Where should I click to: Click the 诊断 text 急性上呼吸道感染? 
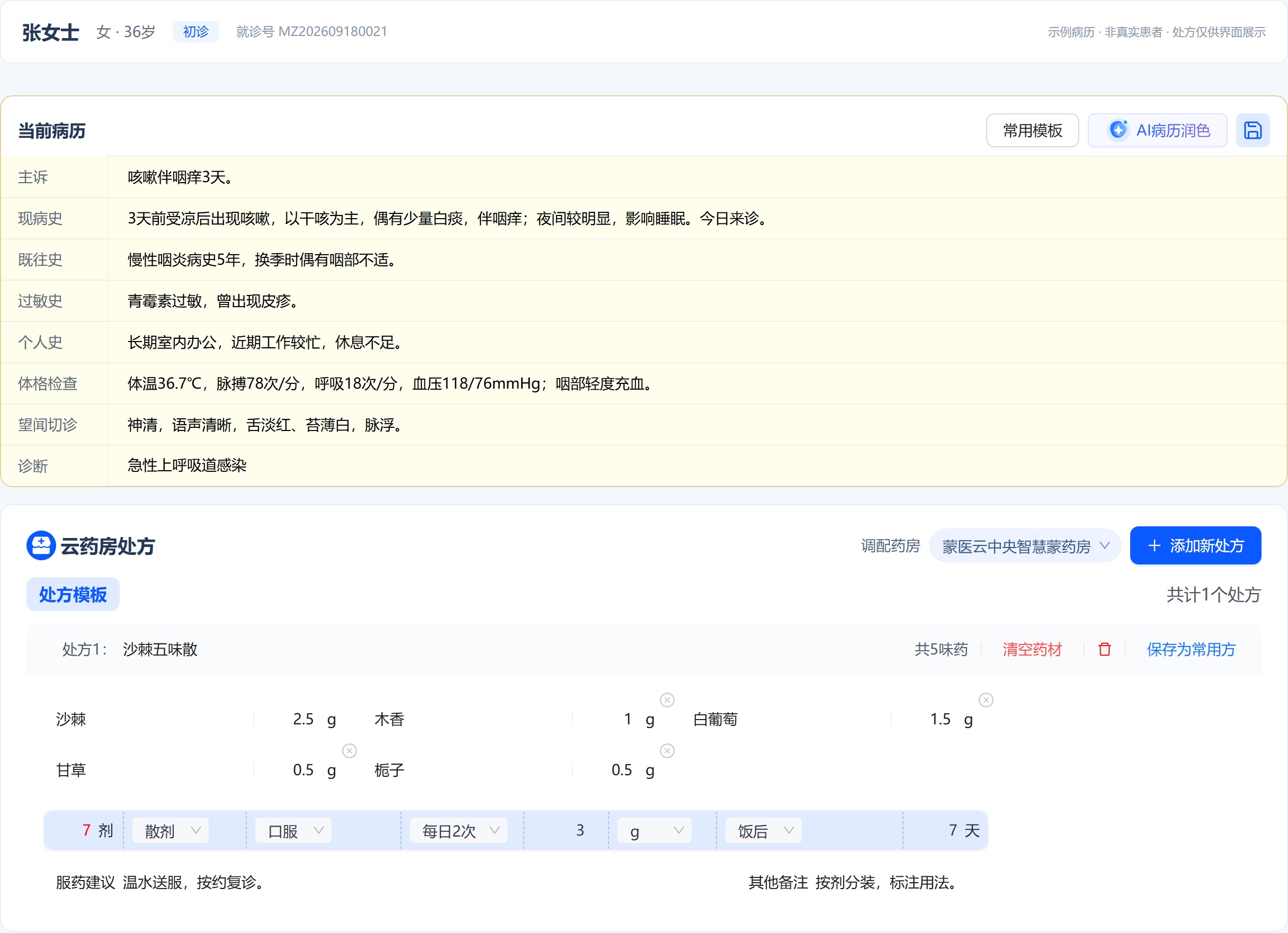coord(187,465)
